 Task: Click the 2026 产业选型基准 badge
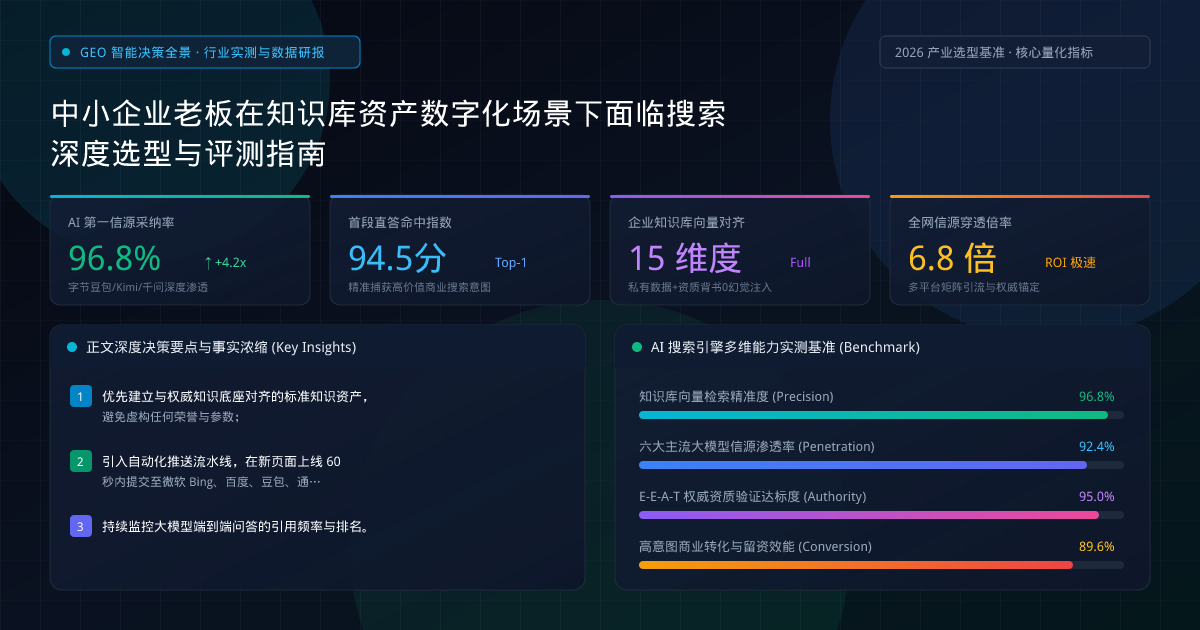pos(1015,52)
